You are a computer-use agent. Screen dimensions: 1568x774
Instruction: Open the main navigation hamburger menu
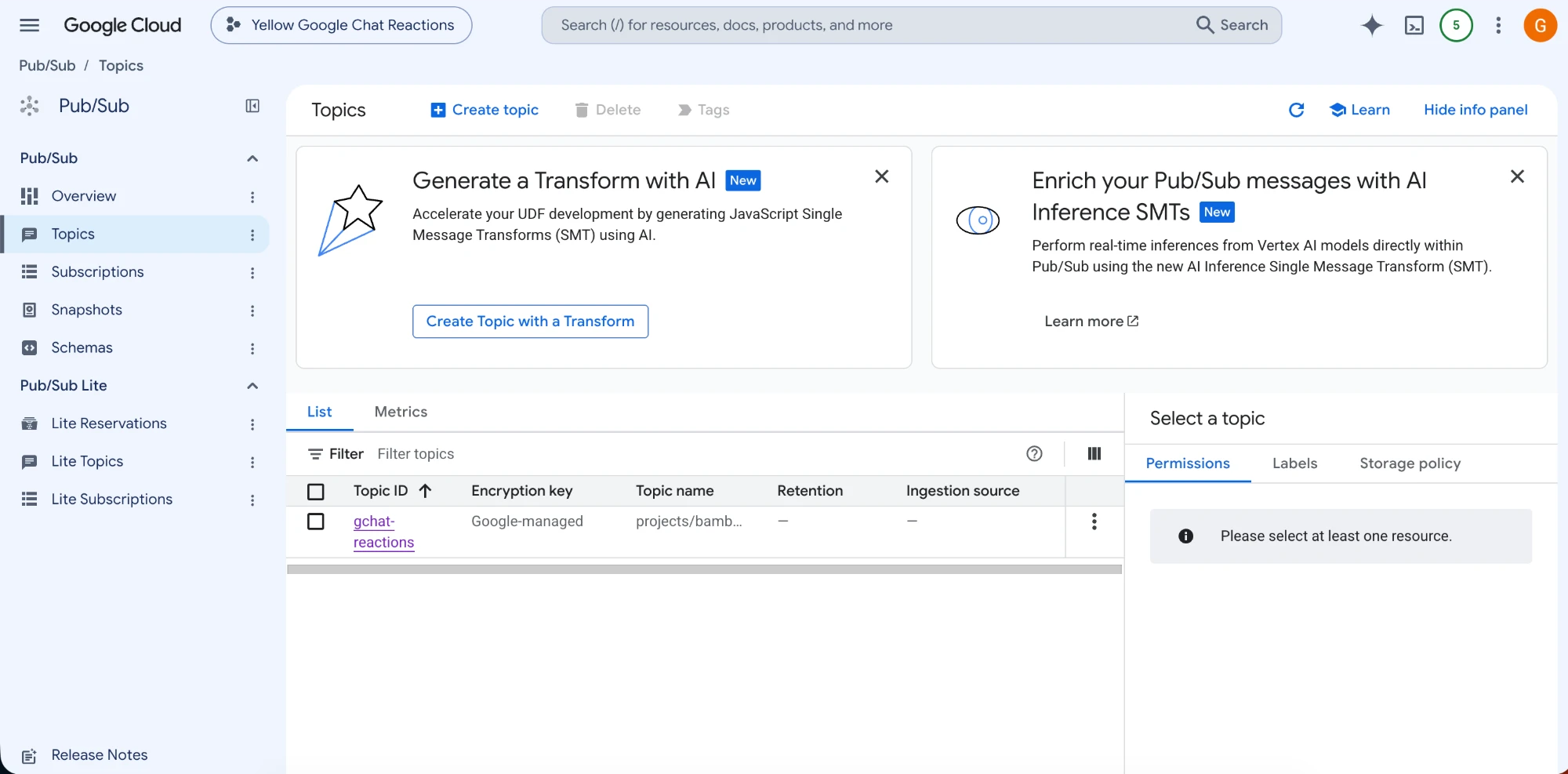(29, 25)
